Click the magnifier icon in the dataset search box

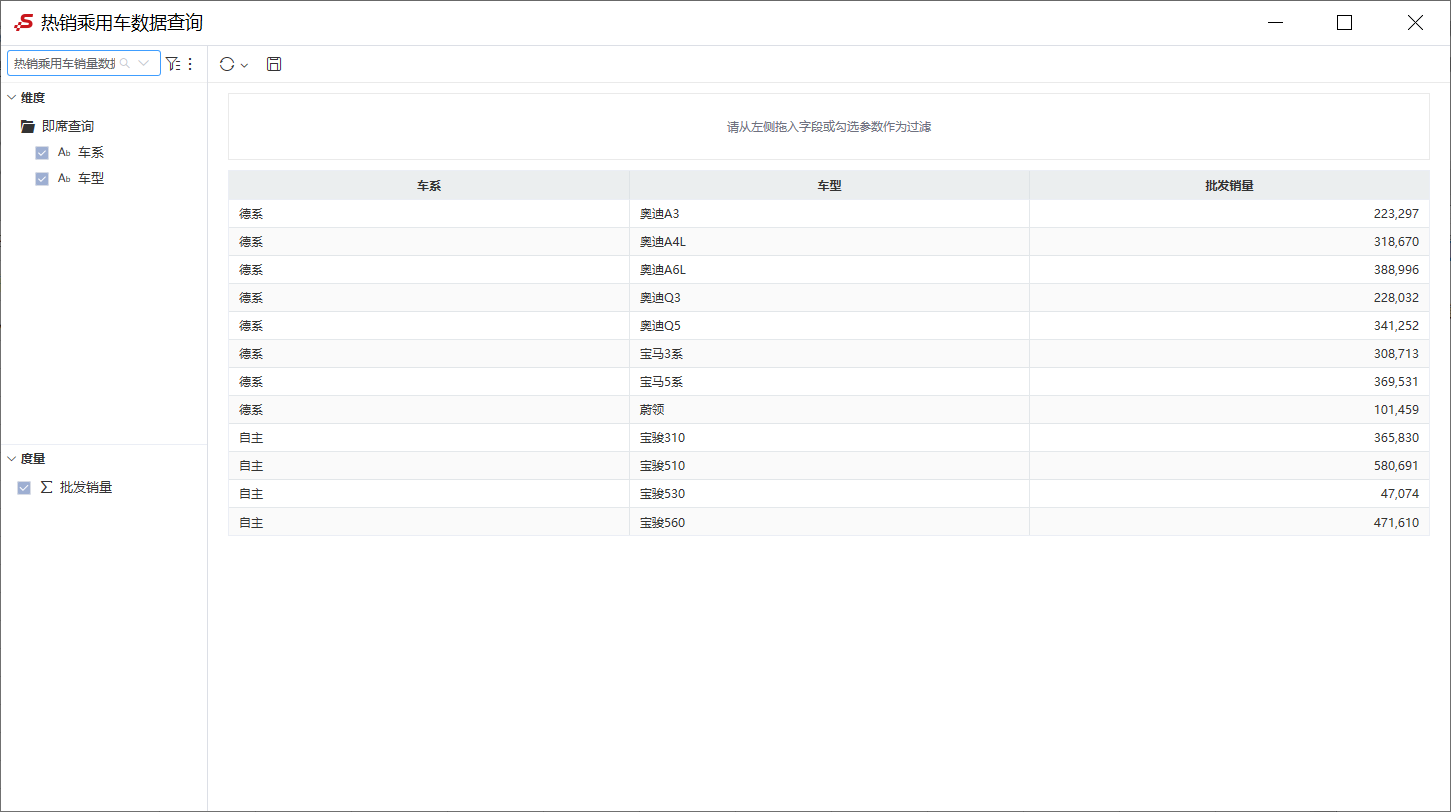[x=125, y=64]
